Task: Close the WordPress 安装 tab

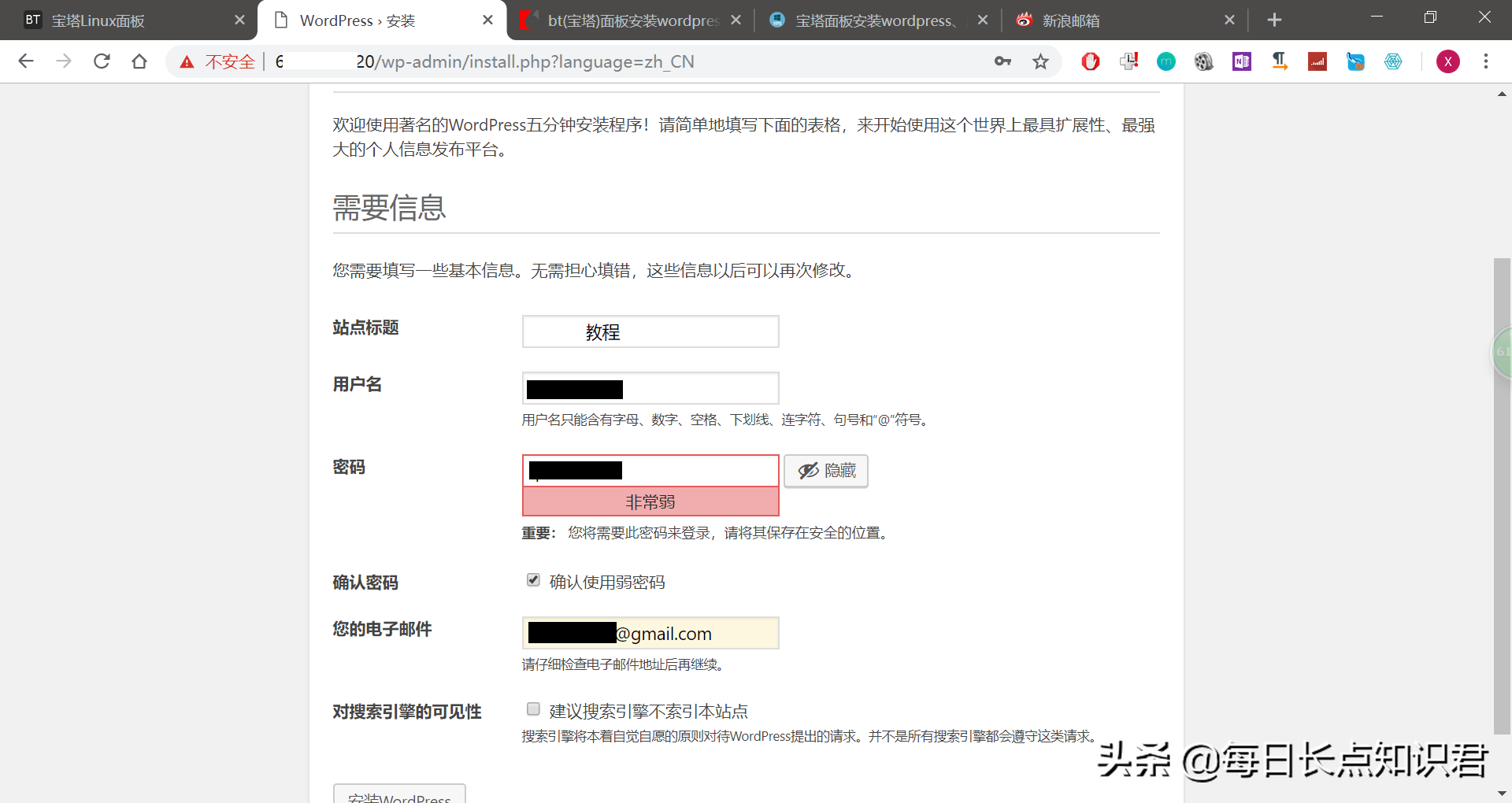Action: [x=488, y=20]
